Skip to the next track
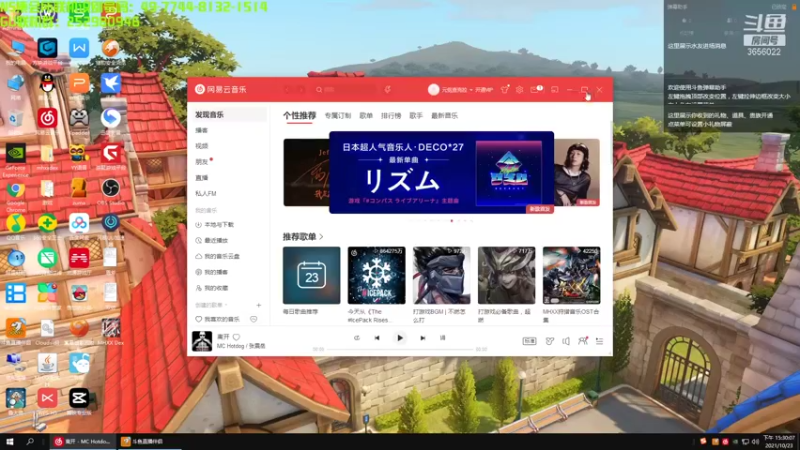This screenshot has width=800, height=450. 422,338
